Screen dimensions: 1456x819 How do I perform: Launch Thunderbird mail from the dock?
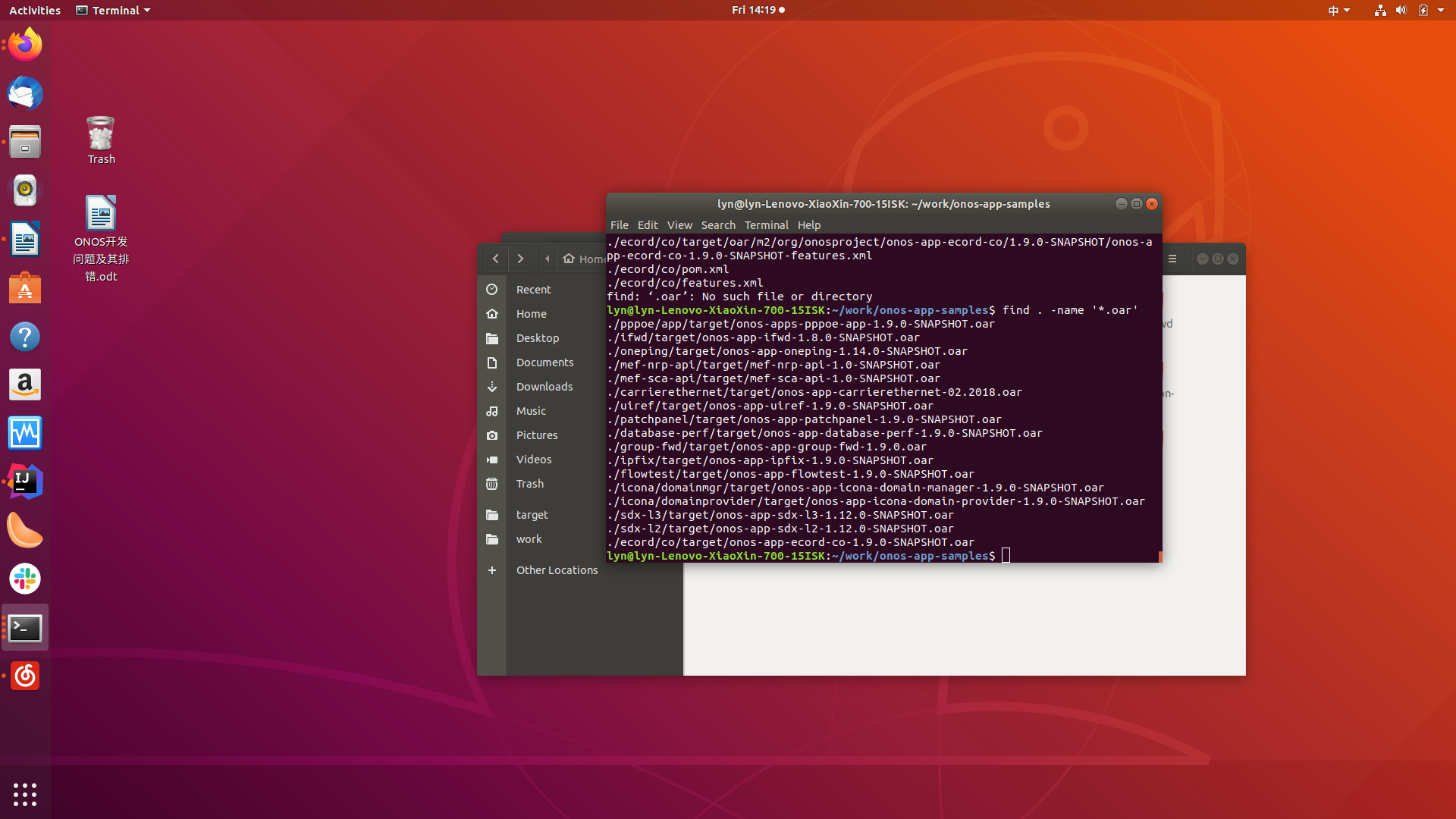25,93
